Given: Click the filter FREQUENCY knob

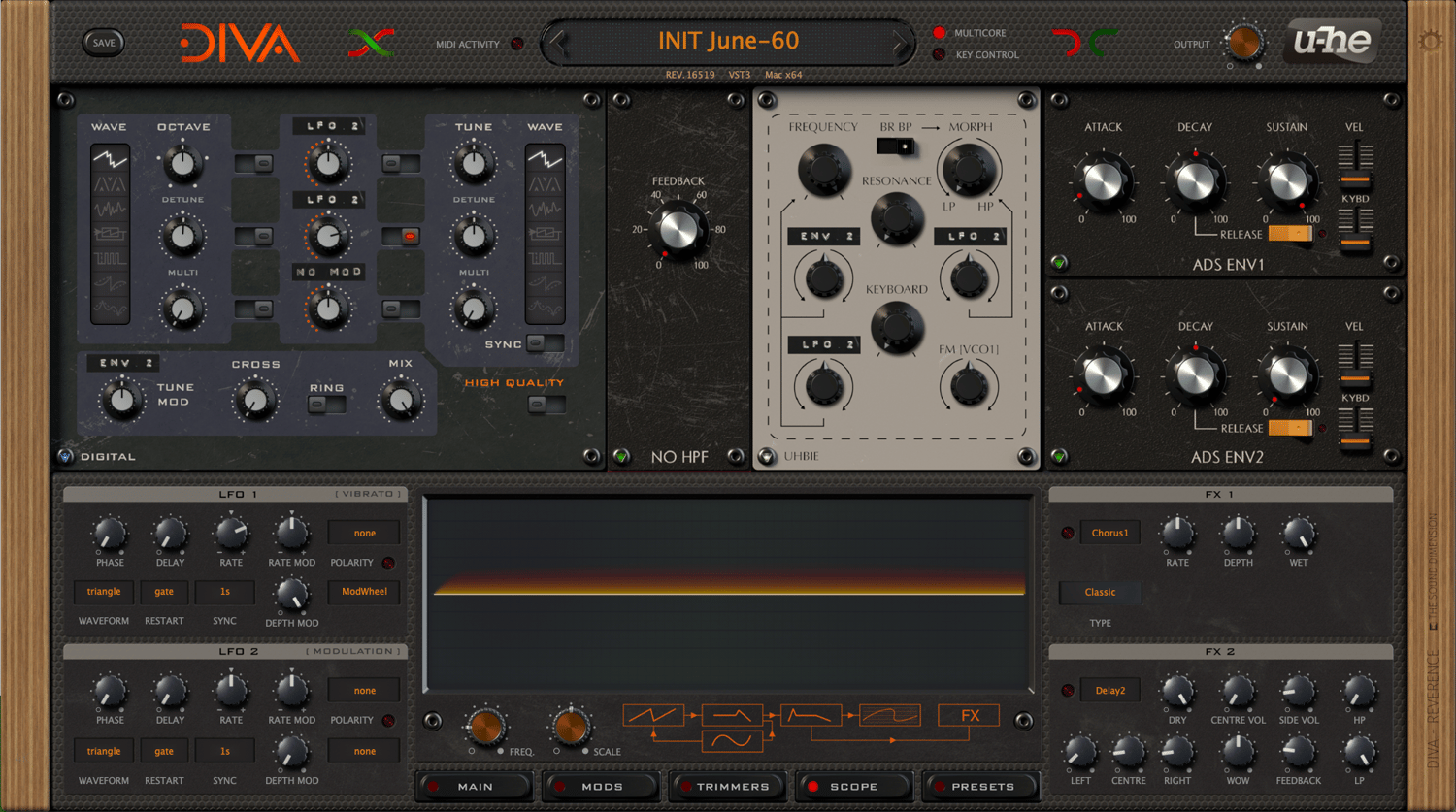Looking at the screenshot, I should click(823, 170).
